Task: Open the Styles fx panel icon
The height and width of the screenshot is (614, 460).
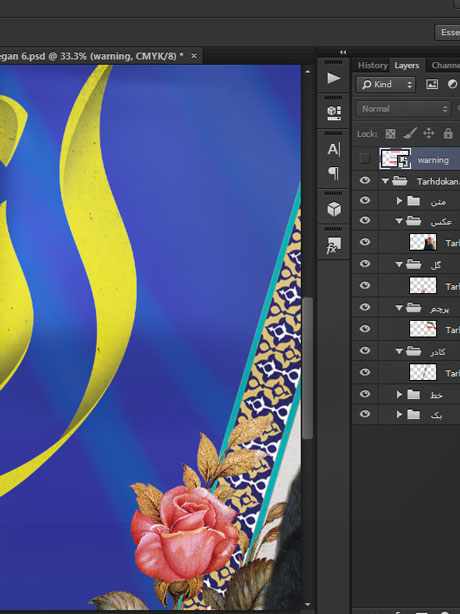Action: coord(334,245)
